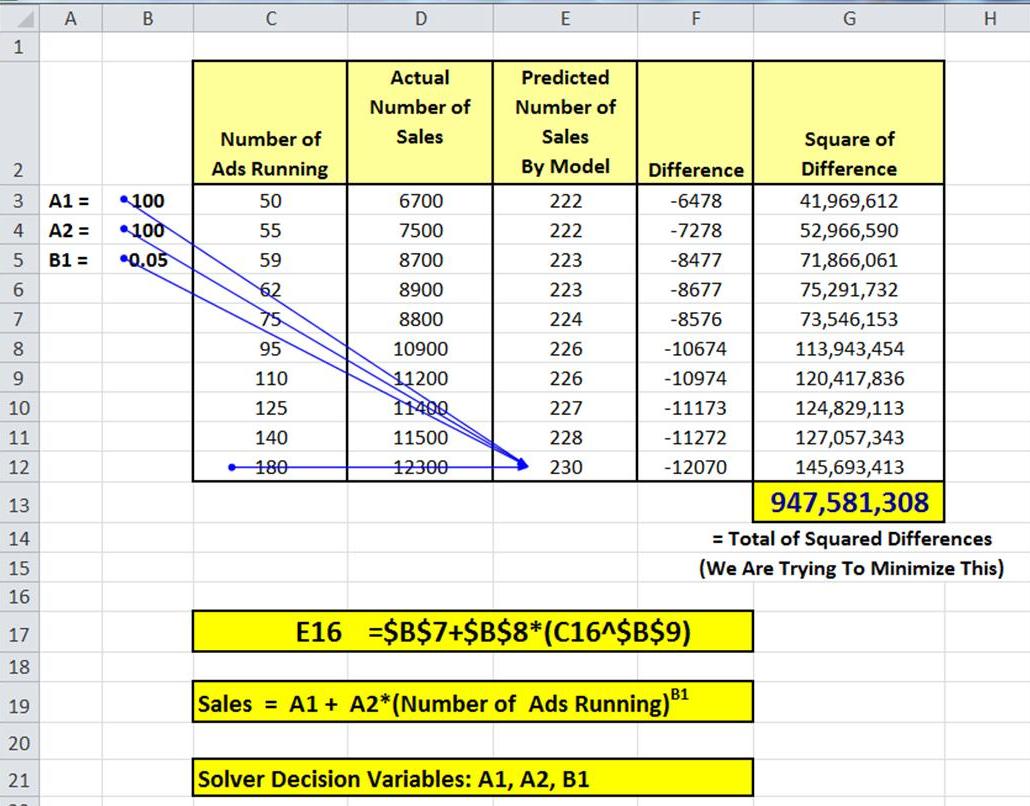
Task: Click cell B5 containing value 0.05
Action: click(x=148, y=259)
